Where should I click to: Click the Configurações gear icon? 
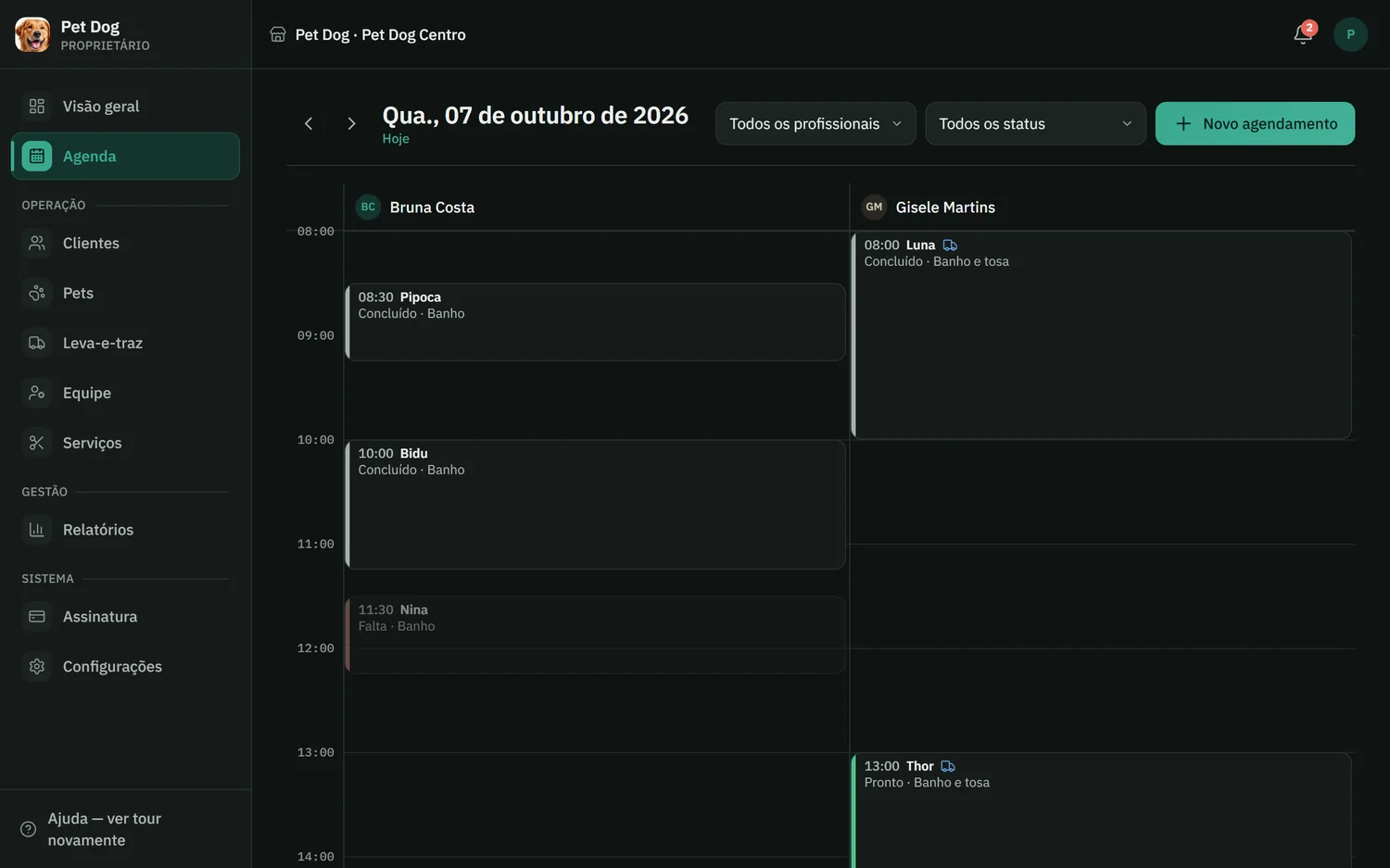[x=37, y=666]
